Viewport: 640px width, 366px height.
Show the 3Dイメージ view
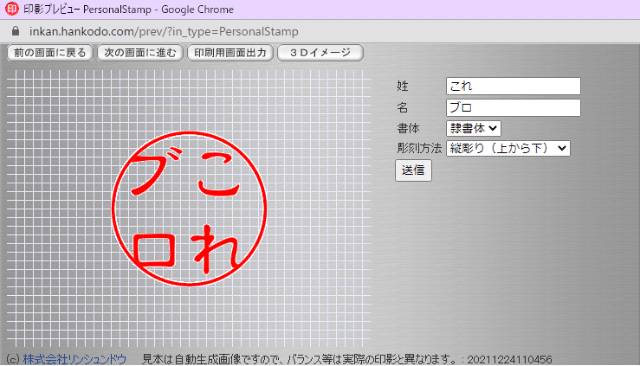320,53
